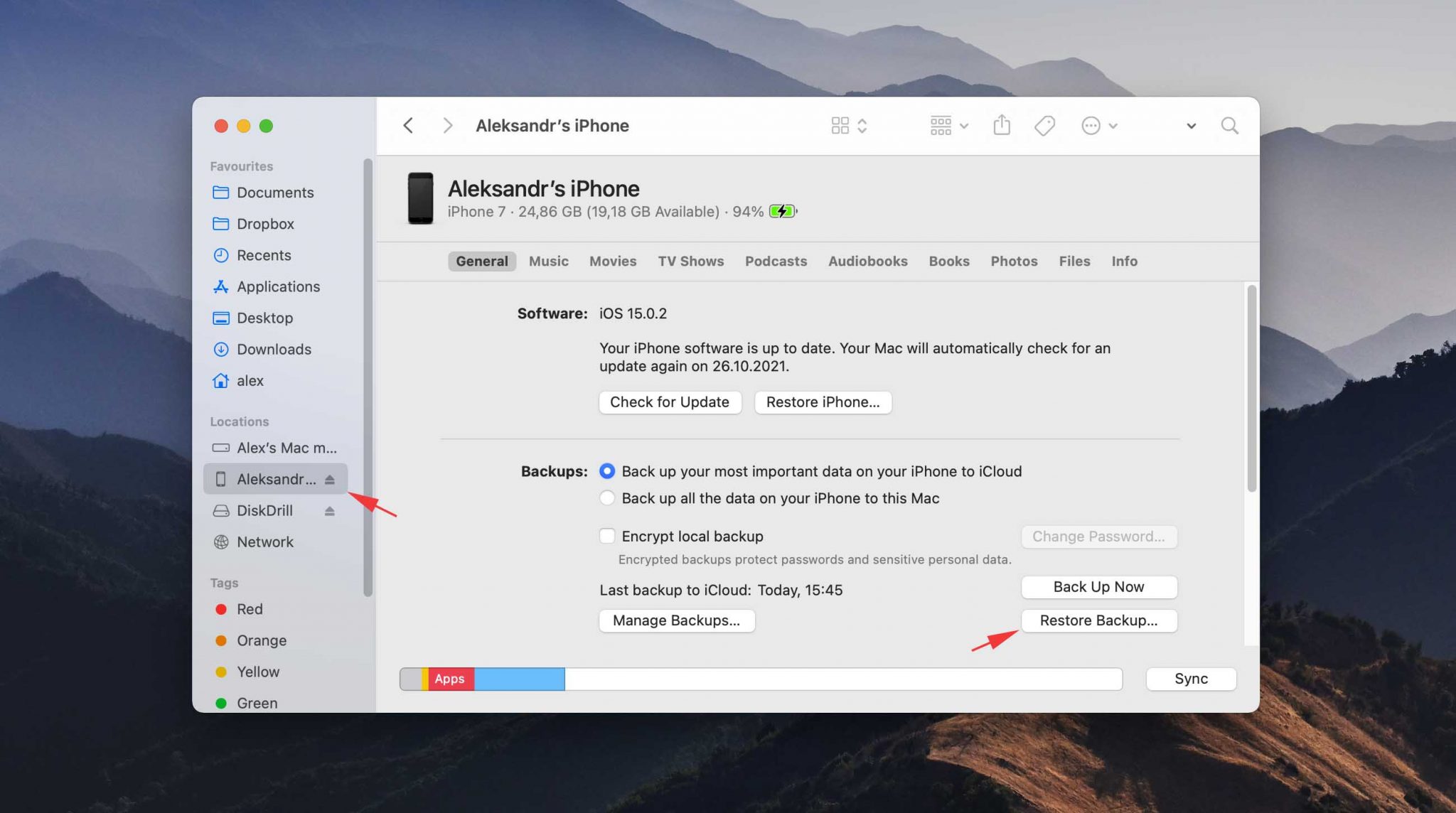Image resolution: width=1456 pixels, height=813 pixels.
Task: Click Restore Backup...
Action: (1098, 620)
